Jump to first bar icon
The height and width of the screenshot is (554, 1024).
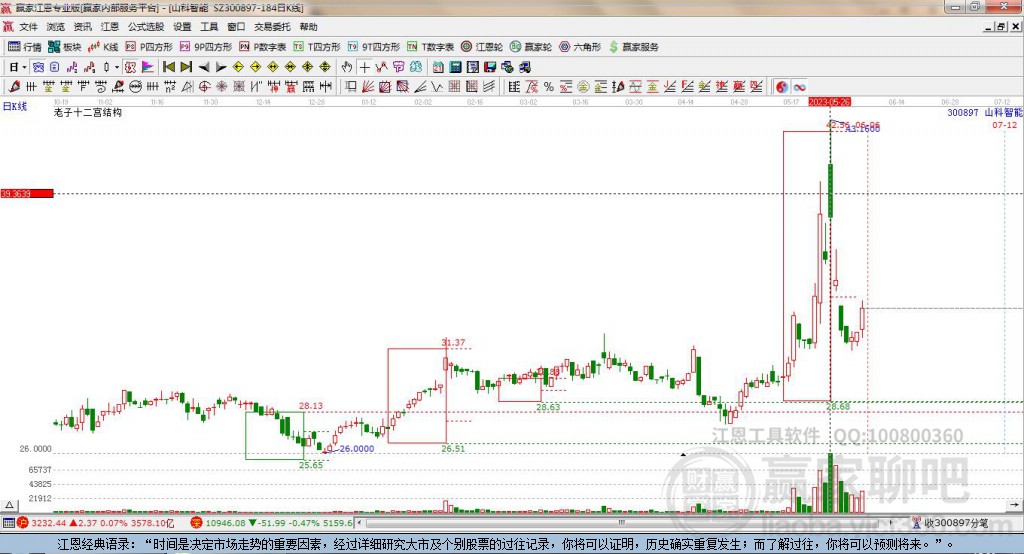tap(168, 67)
